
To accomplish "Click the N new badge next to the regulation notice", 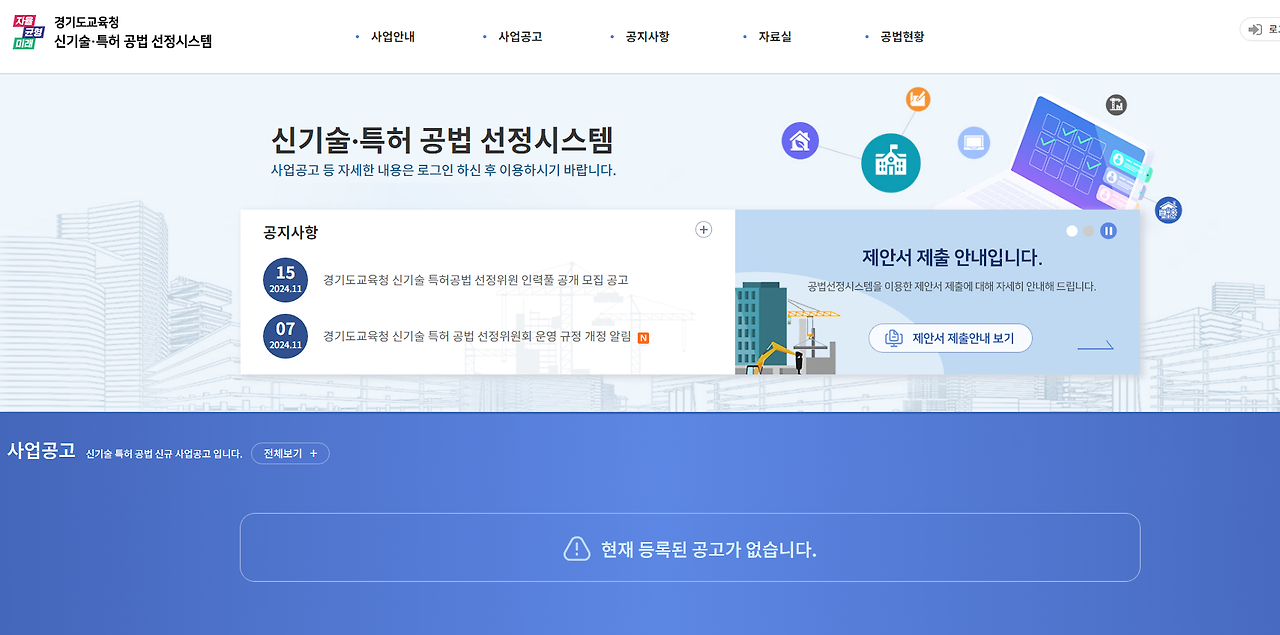I will tap(641, 338).
